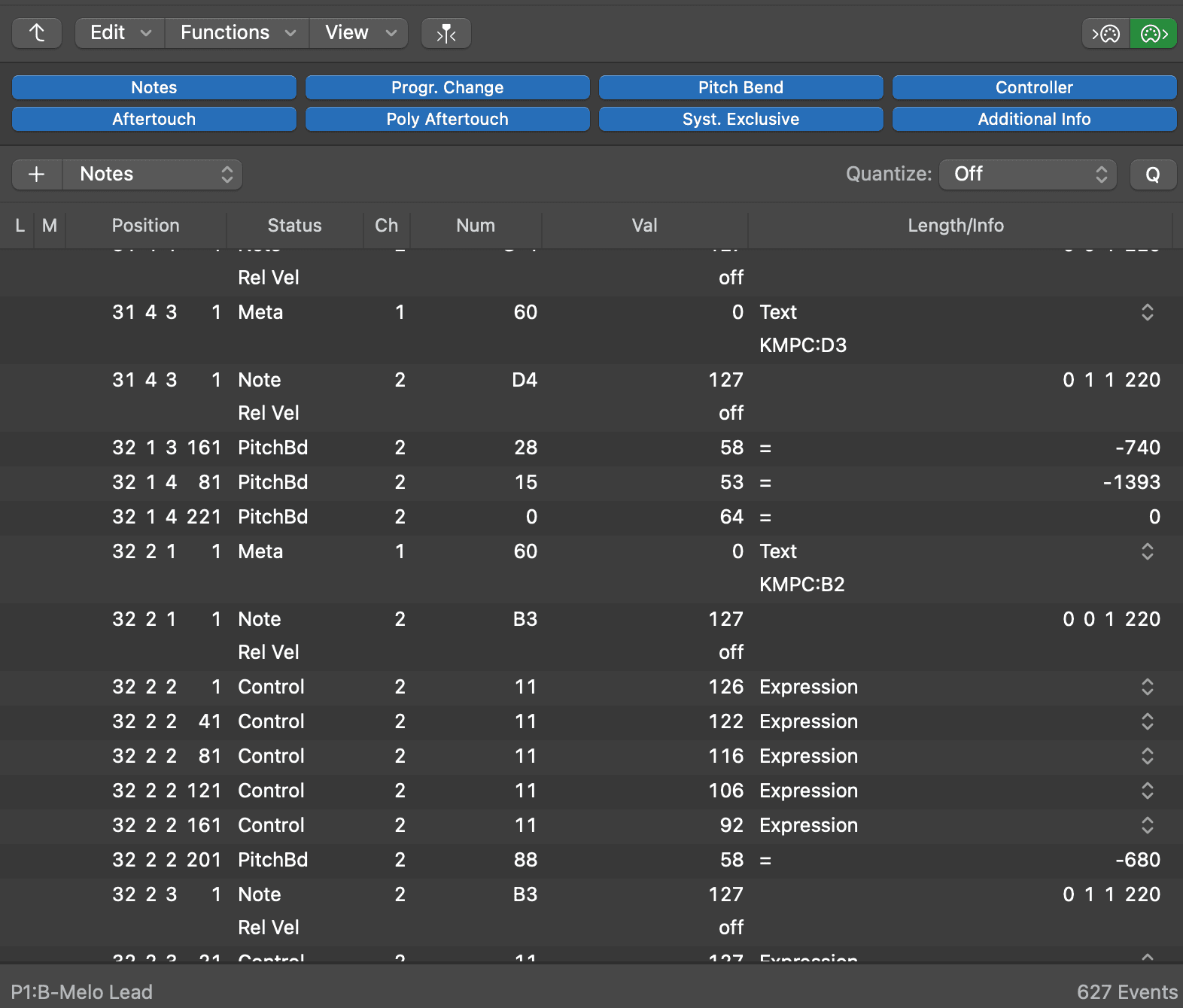Open the stepper on the KMPC:B2 Text row
Screen dimensions: 1183x1008
coord(1147,551)
